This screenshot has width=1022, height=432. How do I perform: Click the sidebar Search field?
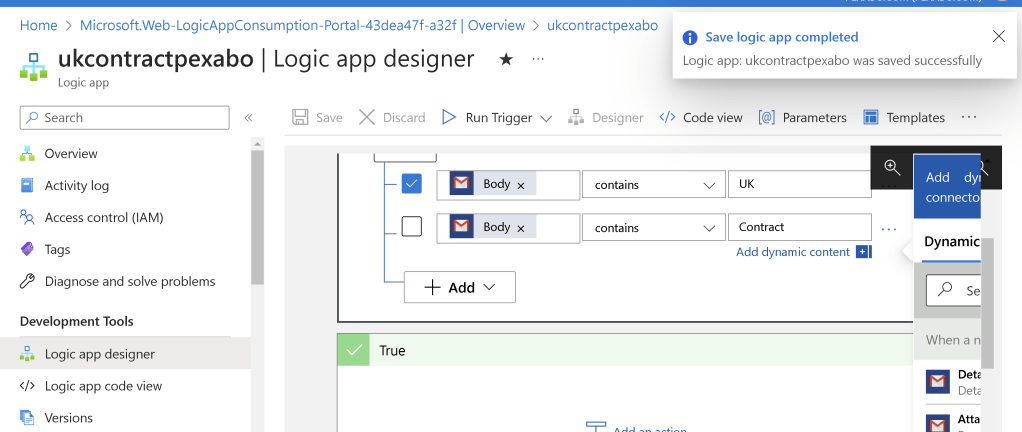(124, 118)
